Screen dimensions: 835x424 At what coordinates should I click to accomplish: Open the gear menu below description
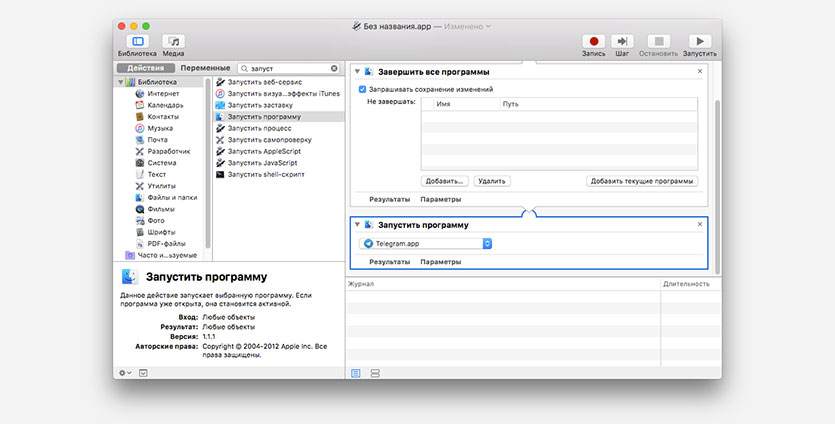(x=125, y=372)
